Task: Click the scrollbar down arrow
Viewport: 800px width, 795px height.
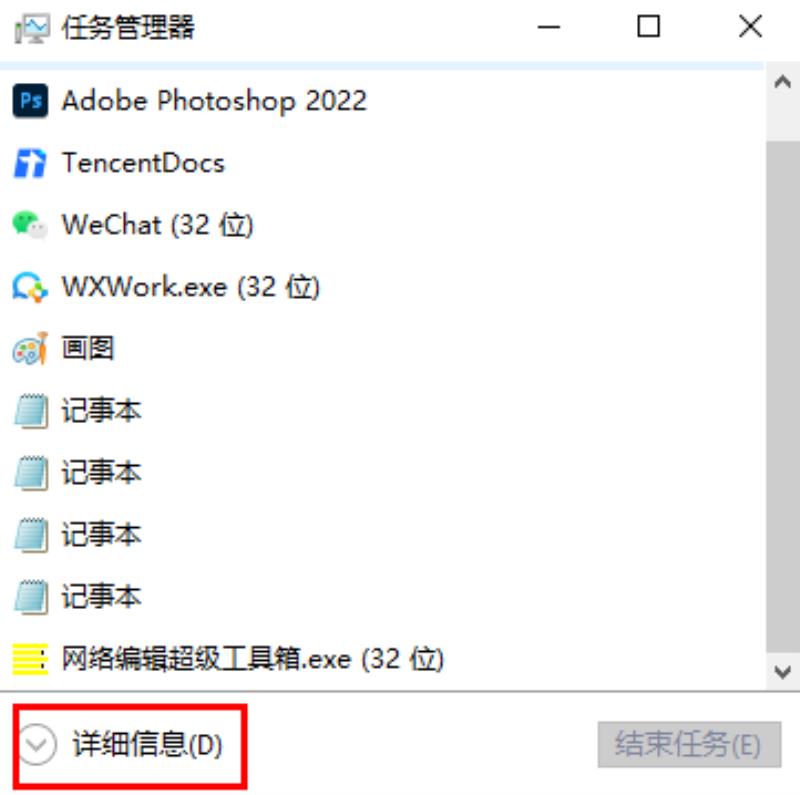Action: point(783,671)
